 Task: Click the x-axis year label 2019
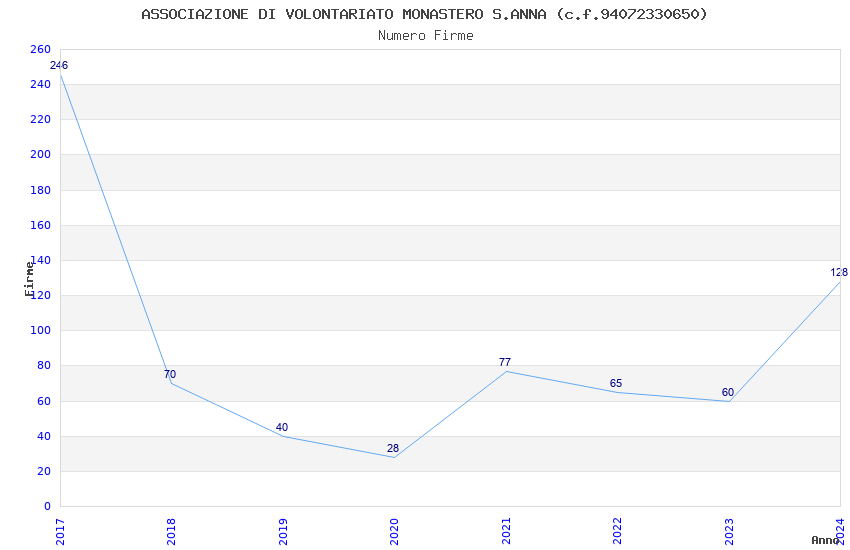(x=283, y=532)
